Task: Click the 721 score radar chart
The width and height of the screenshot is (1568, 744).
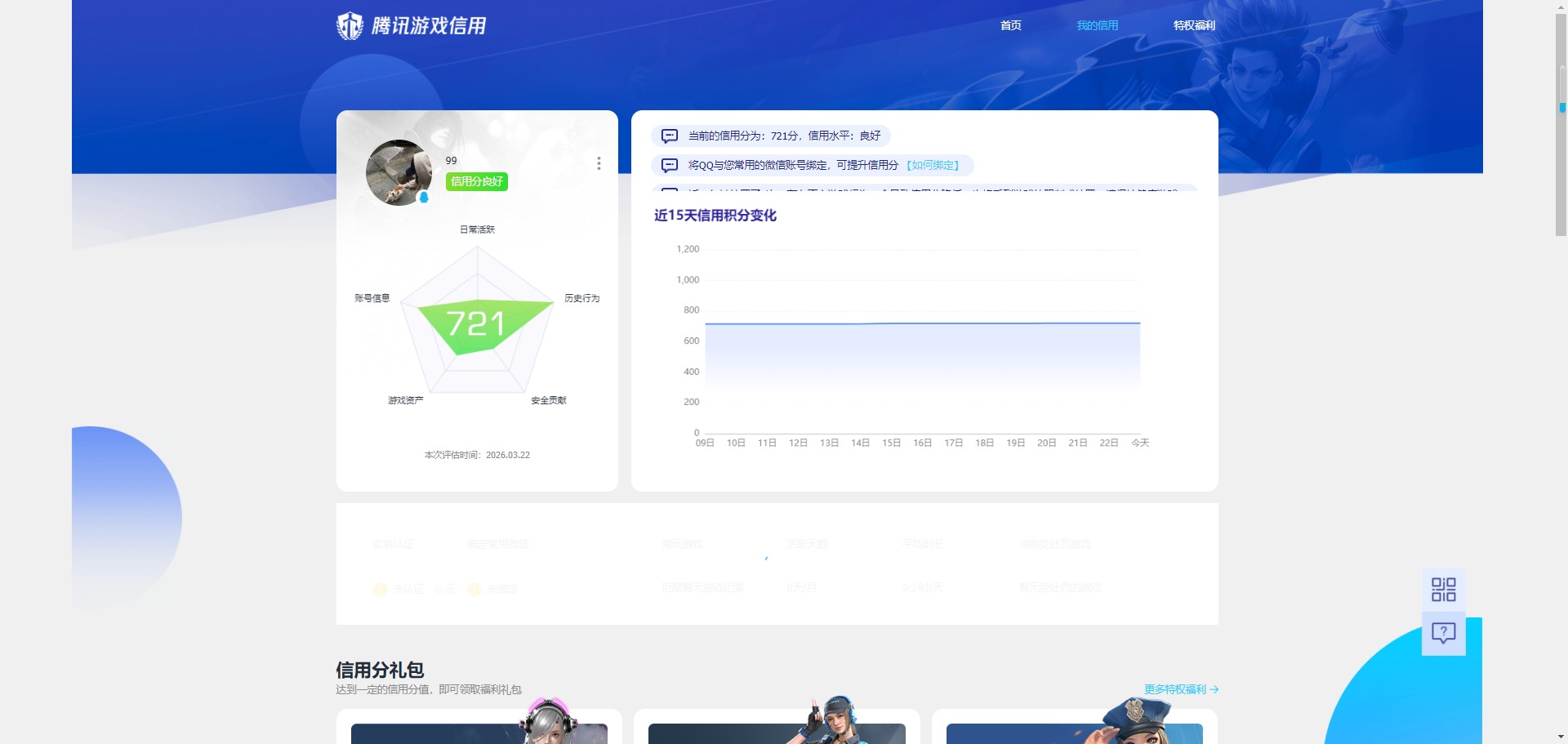Action: click(478, 323)
